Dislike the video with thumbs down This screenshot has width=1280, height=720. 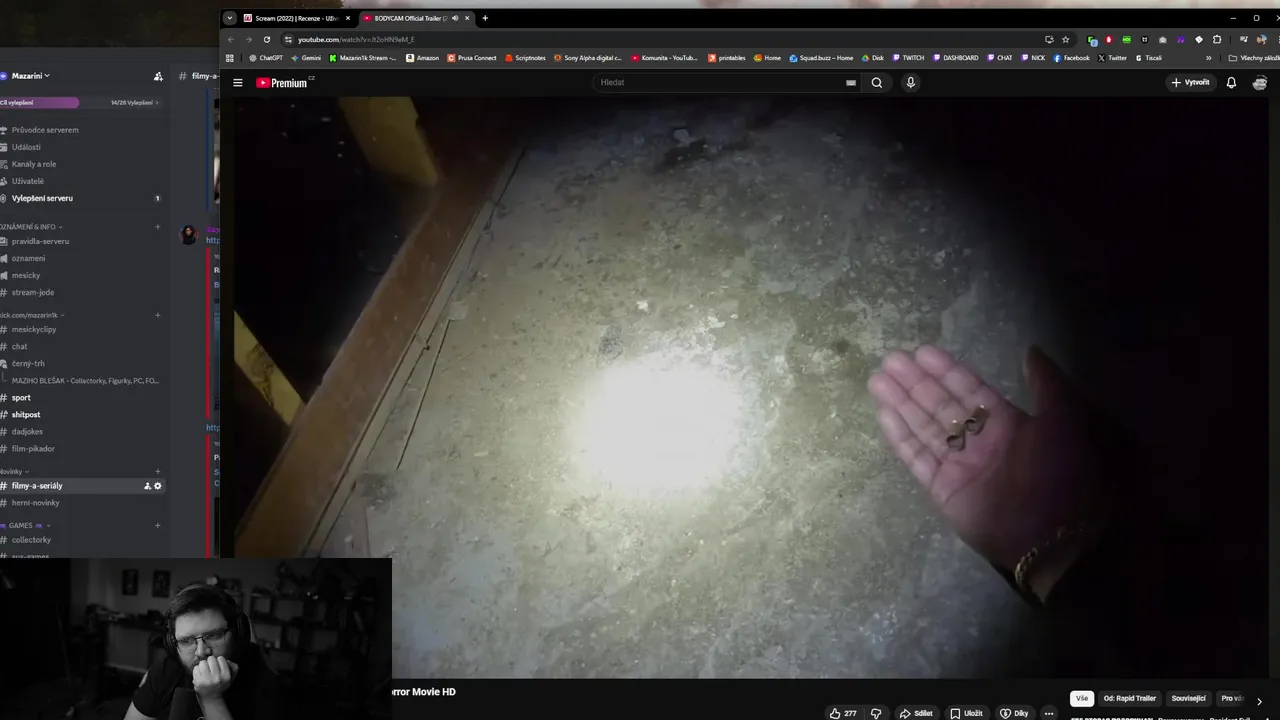click(876, 713)
